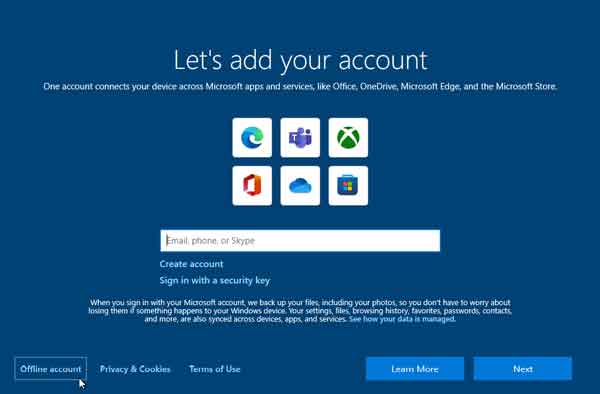
Task: Open the Terms of Use link
Action: point(215,369)
